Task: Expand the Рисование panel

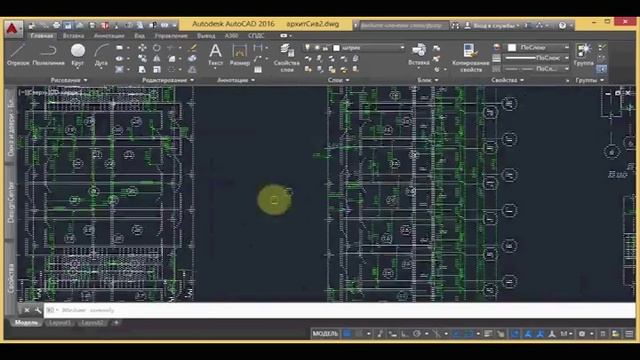Action: [69, 80]
